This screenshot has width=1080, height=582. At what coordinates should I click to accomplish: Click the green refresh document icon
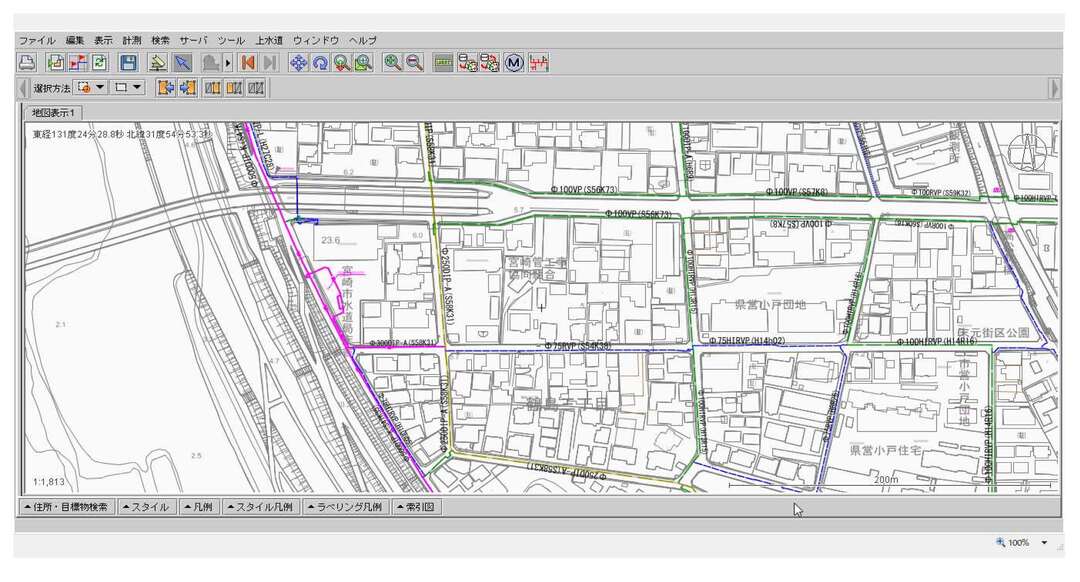pyautogui.click(x=100, y=63)
